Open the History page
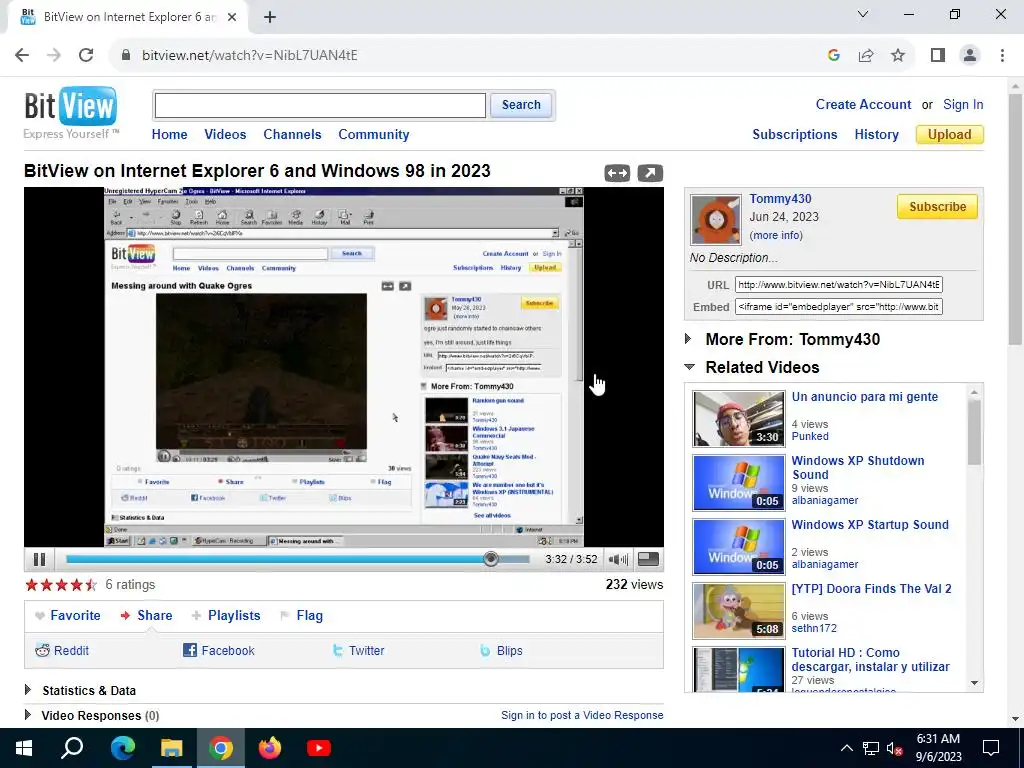1024x768 pixels. 876,135
